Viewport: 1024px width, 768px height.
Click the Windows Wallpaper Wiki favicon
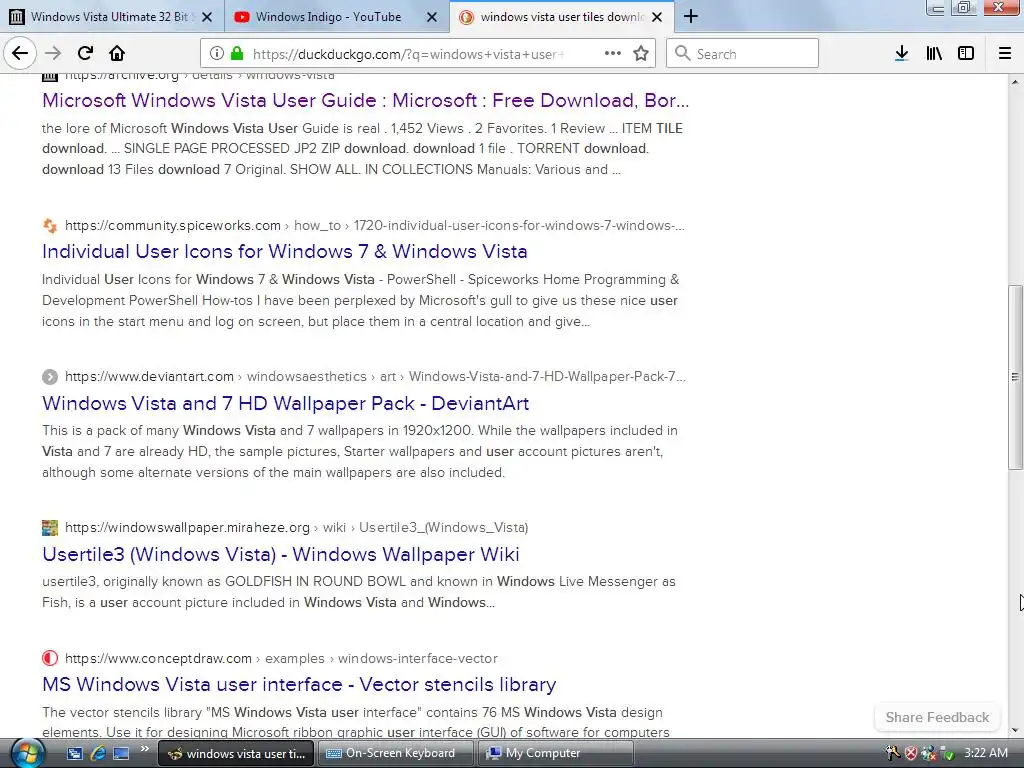(x=50, y=528)
